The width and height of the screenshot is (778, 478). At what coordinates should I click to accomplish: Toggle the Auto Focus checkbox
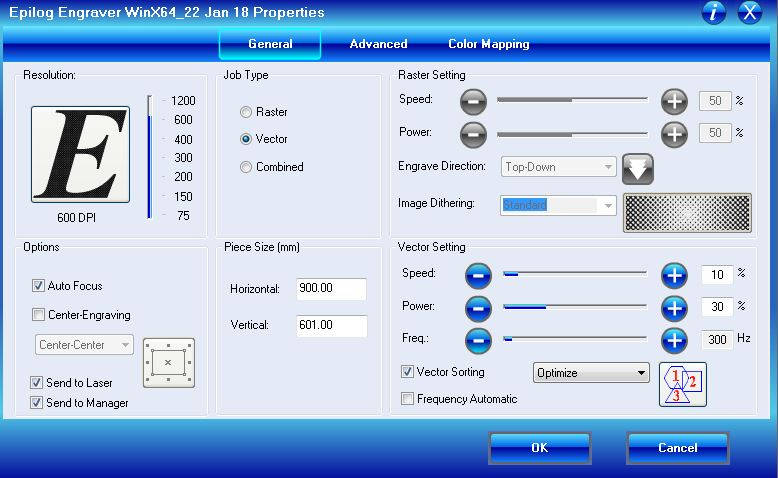(x=38, y=285)
